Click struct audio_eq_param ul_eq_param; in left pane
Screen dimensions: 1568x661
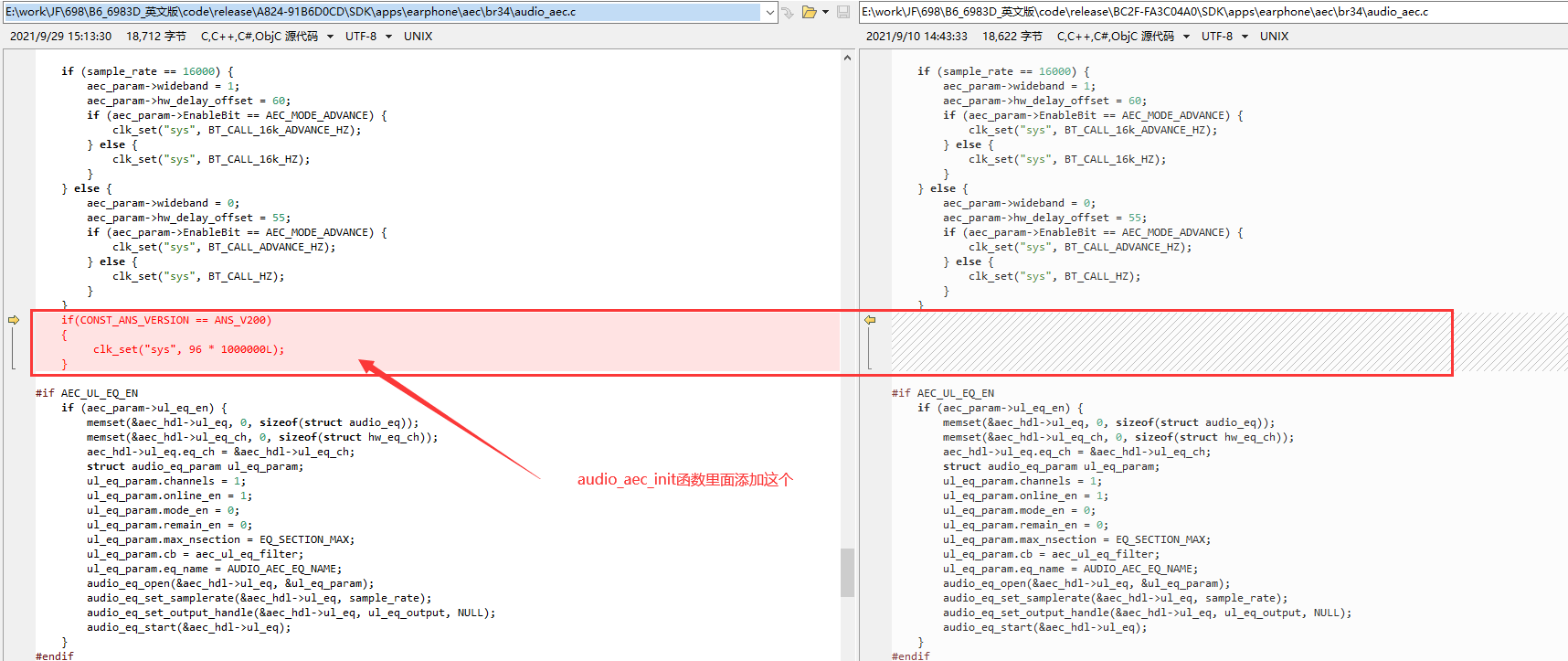(196, 466)
